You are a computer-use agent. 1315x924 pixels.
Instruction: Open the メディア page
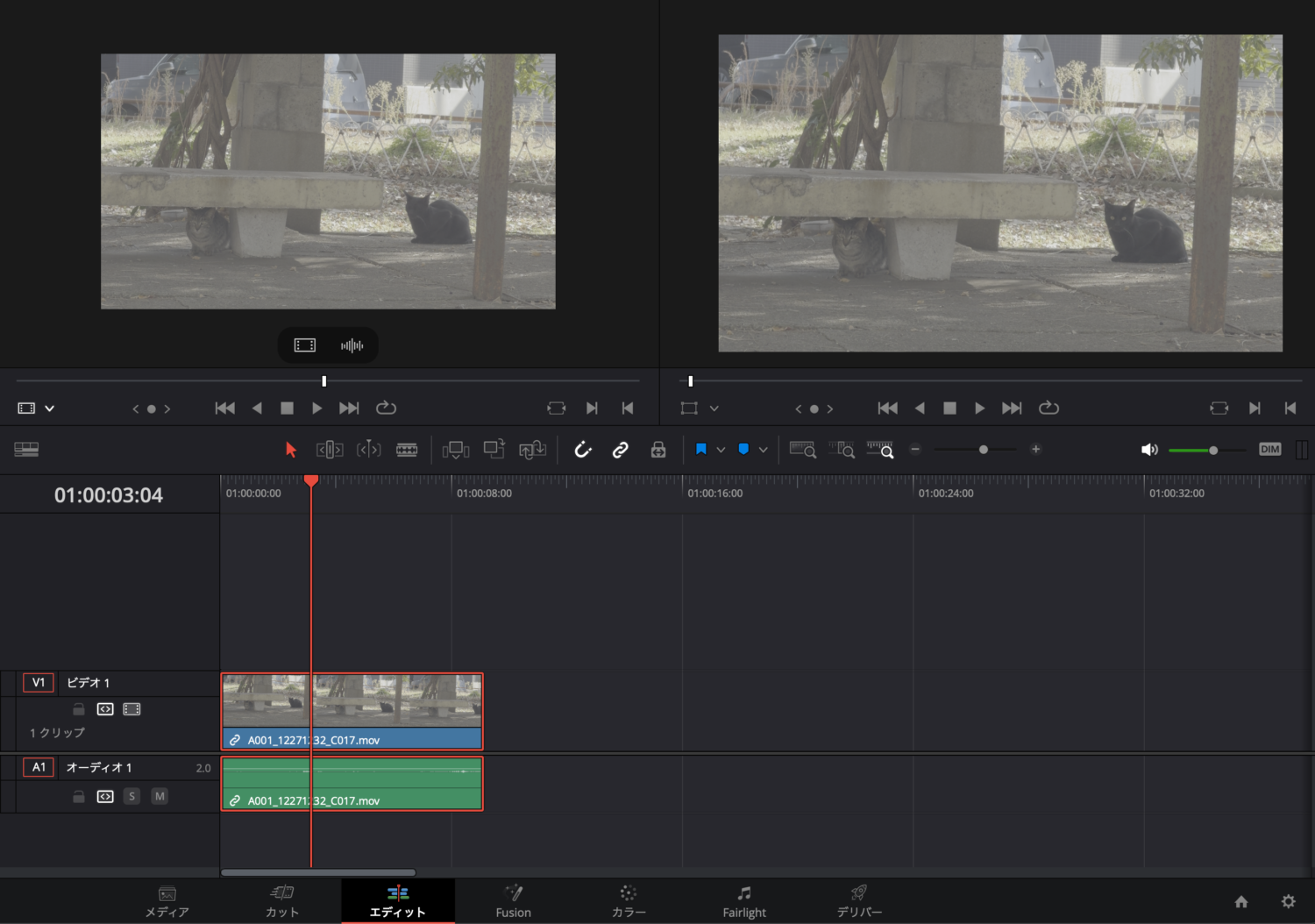(167, 902)
